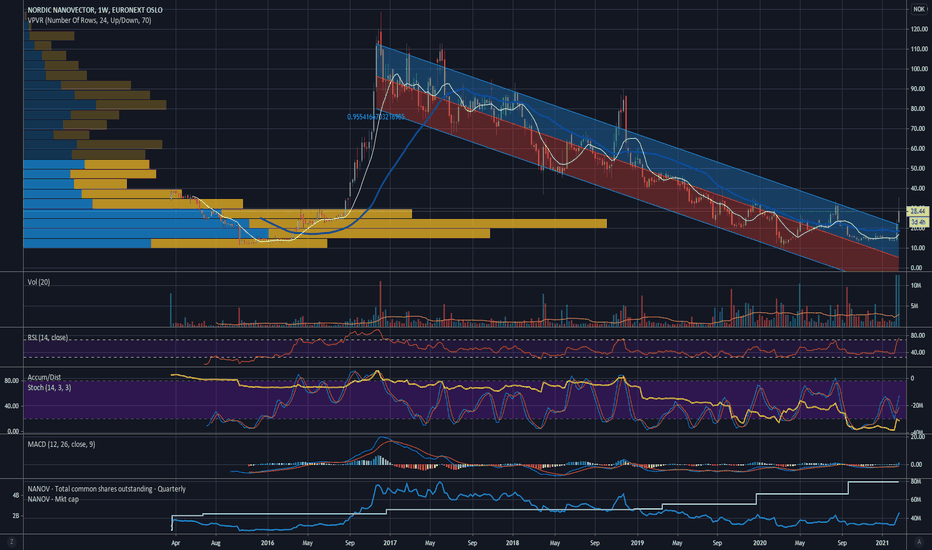Open the NOK currency selector
The height and width of the screenshot is (550, 932).
(x=919, y=9)
